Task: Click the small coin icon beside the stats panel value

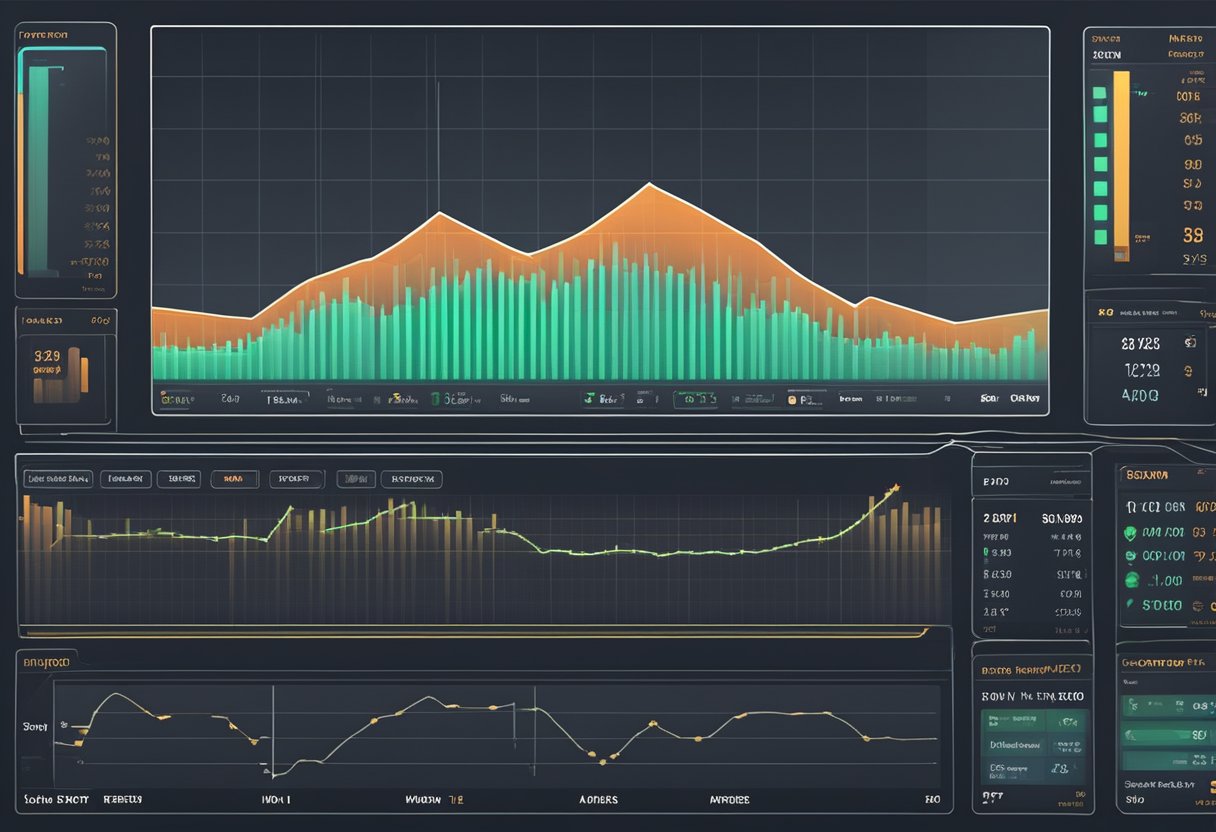Action: [x=1190, y=342]
